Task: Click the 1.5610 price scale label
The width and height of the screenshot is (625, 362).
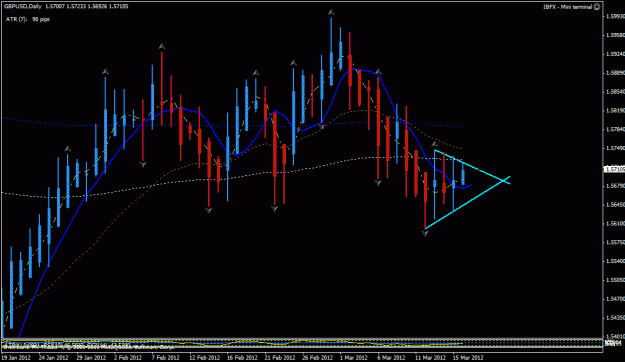Action: pos(615,223)
